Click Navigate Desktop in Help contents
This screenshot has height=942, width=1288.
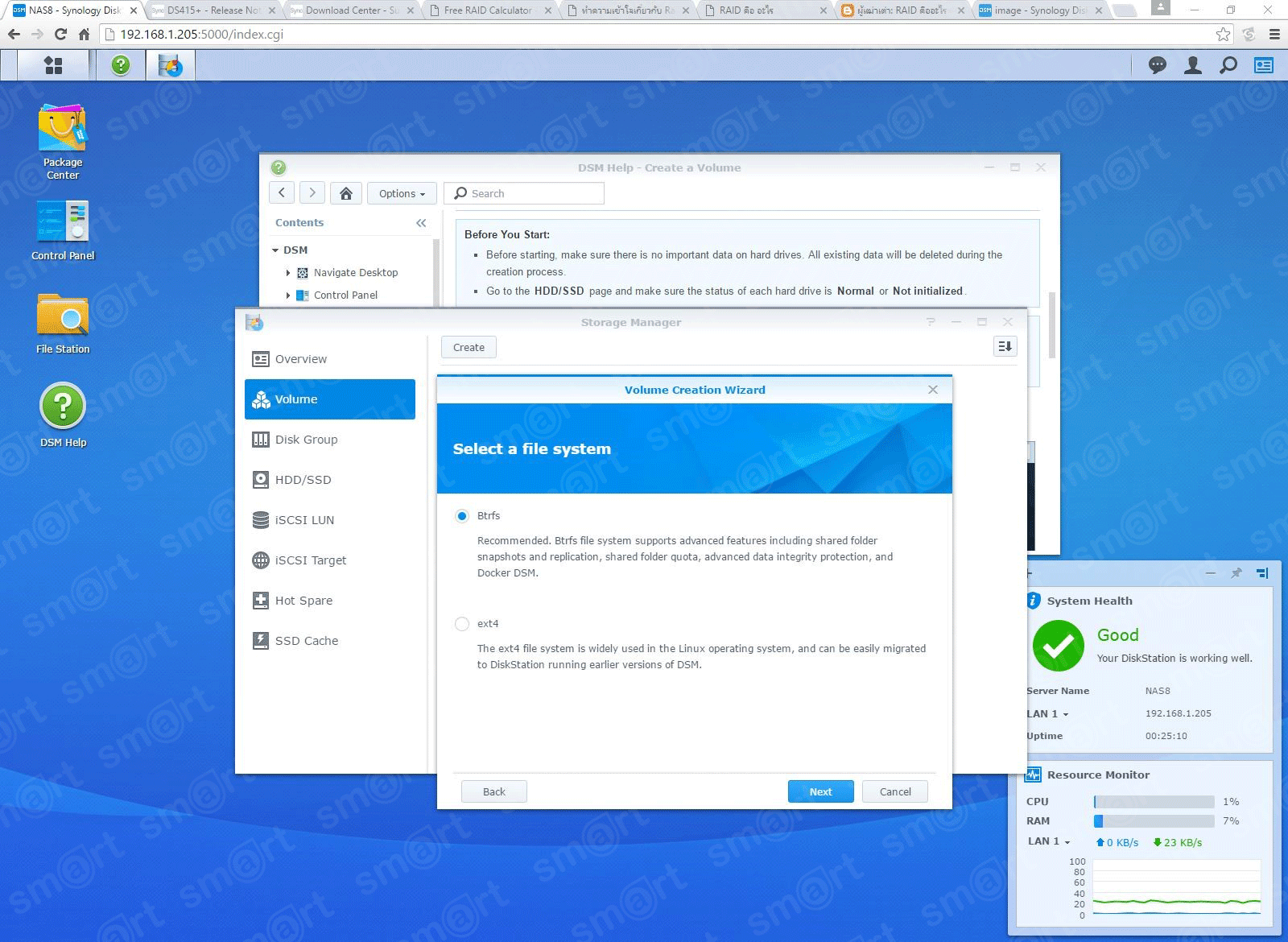(x=356, y=273)
